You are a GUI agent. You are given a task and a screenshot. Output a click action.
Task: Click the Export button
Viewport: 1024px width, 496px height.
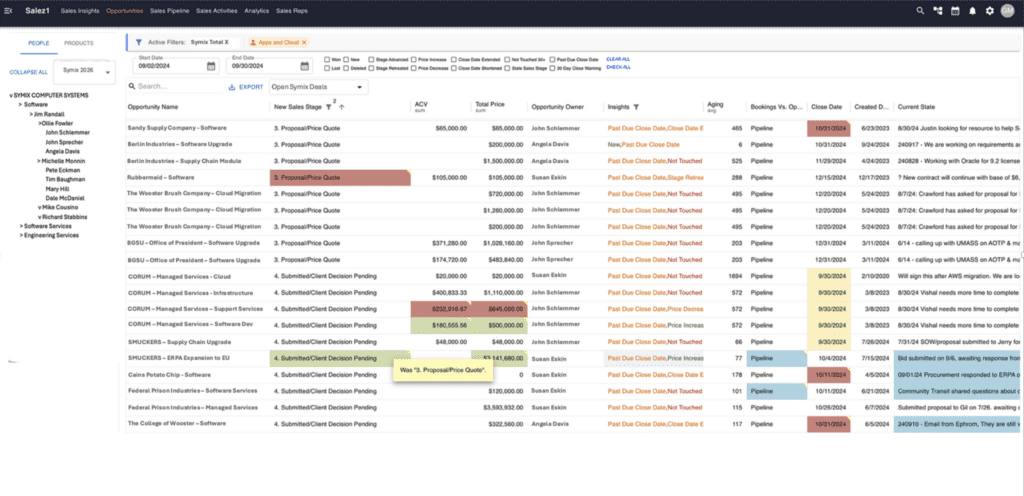[x=246, y=87]
